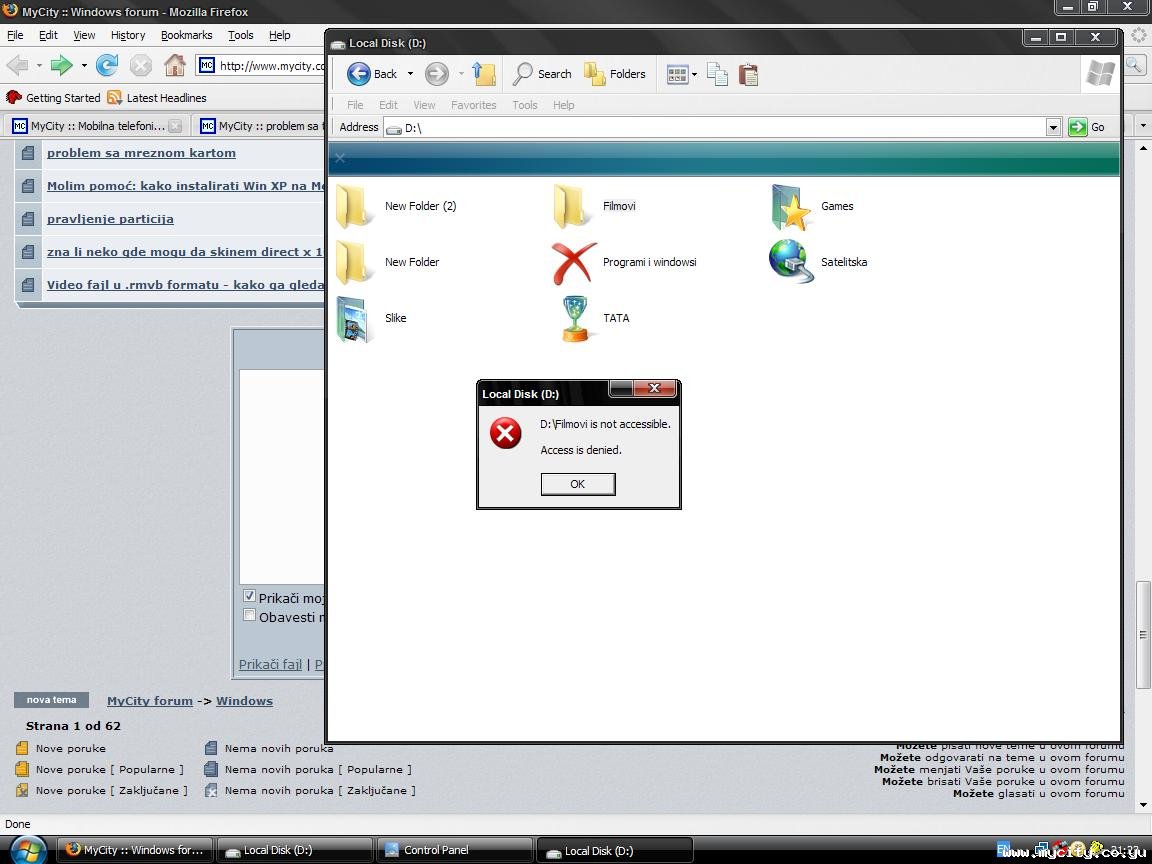
Task: Select the Filmovi folder icon
Action: [x=572, y=206]
